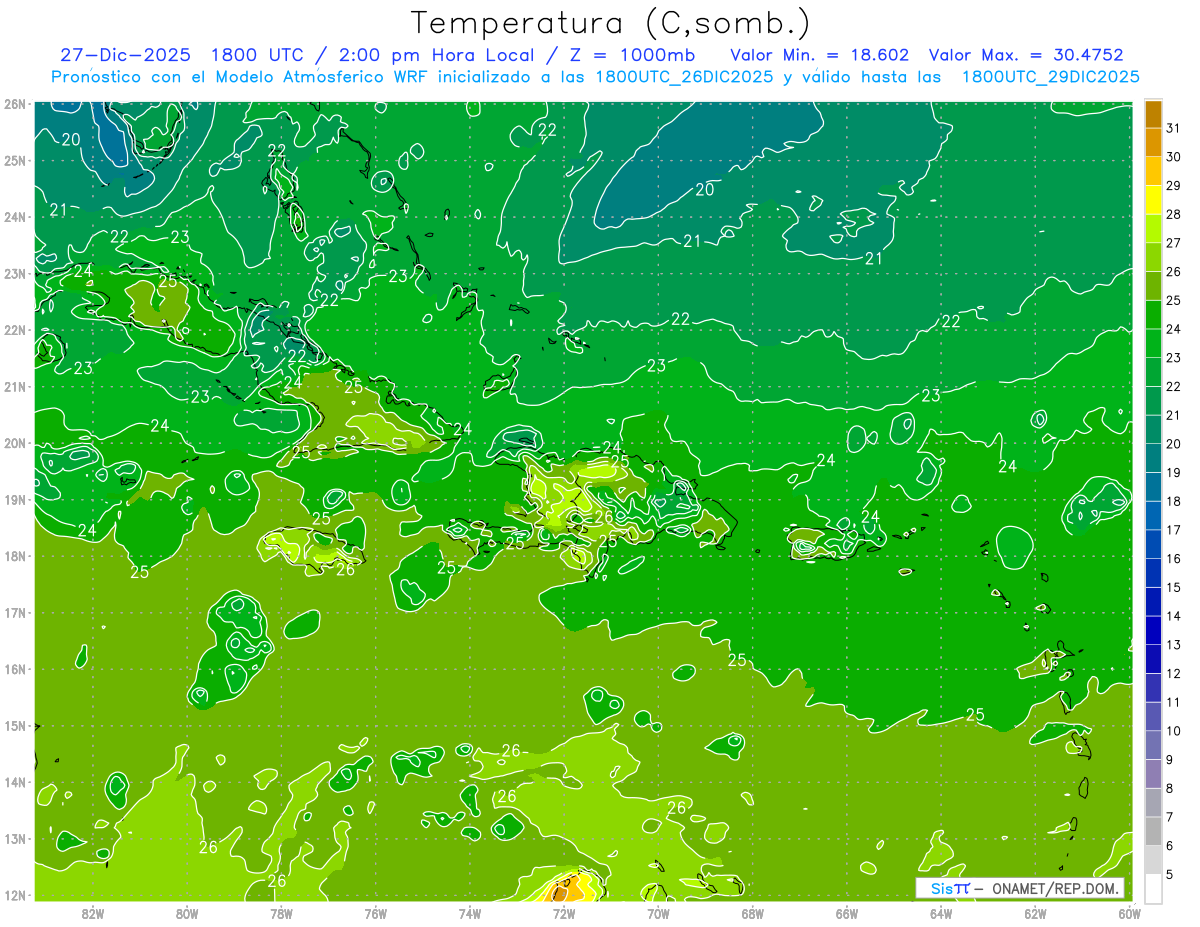1200x927 pixels.
Task: Click the "22N" latitude label
Action: click(x=15, y=330)
